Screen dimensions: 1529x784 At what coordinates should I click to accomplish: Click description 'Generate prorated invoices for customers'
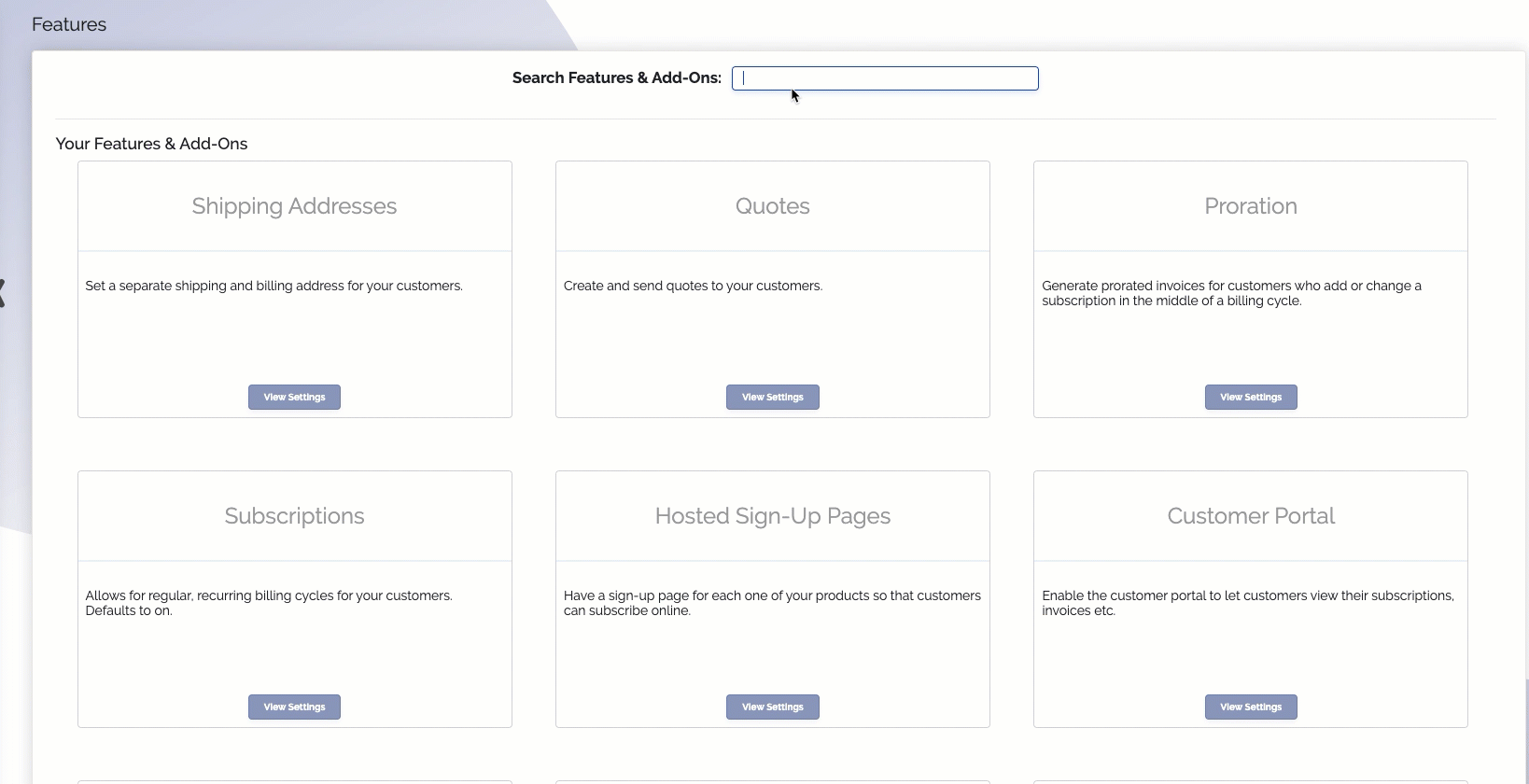pyautogui.click(x=1231, y=293)
